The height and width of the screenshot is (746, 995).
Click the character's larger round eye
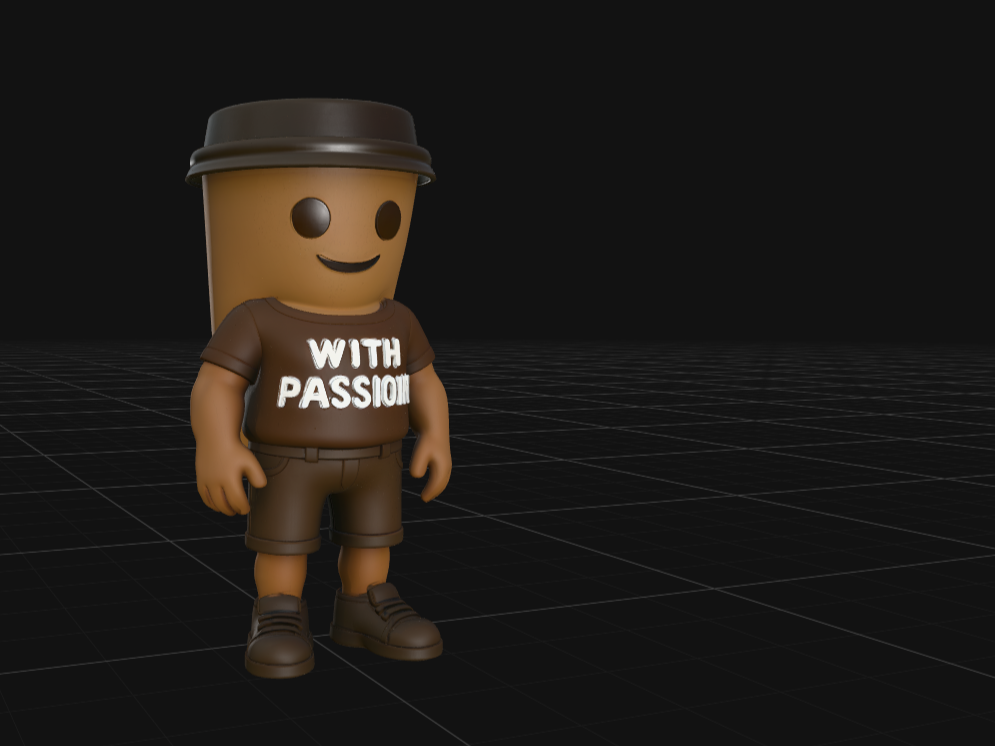(311, 218)
